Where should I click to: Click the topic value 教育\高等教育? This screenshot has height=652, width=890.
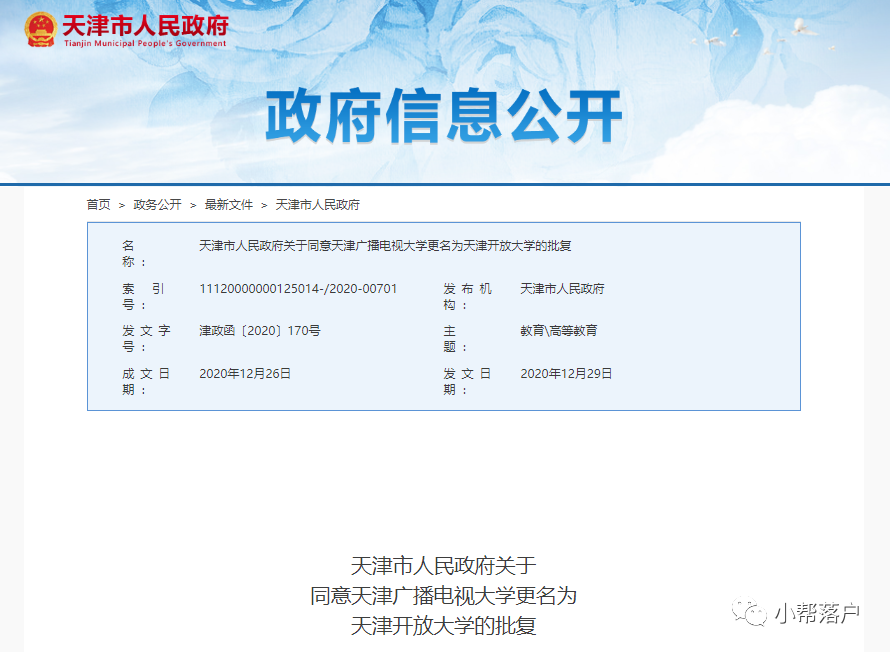click(558, 331)
